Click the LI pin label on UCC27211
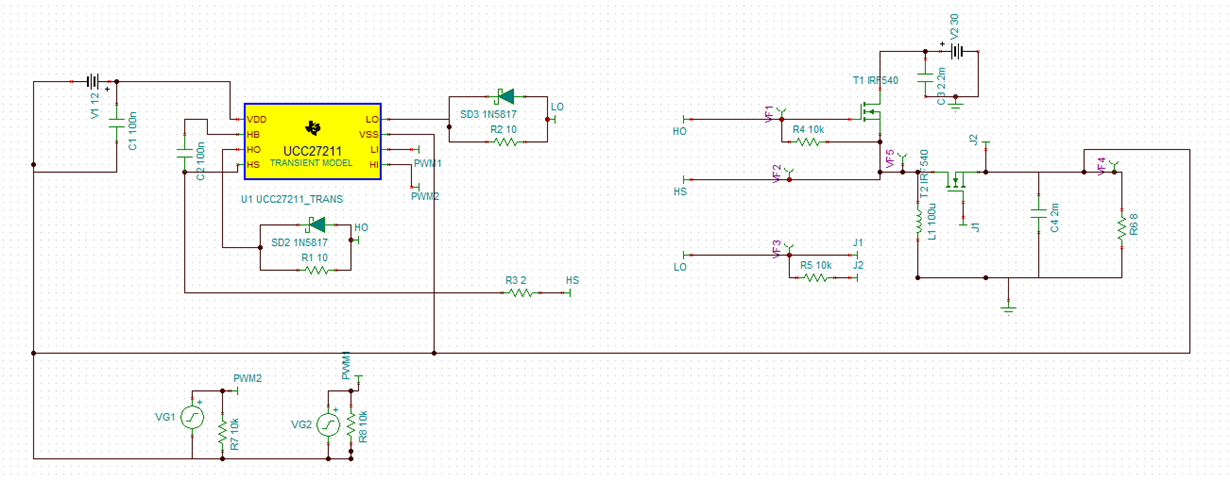 coord(373,149)
